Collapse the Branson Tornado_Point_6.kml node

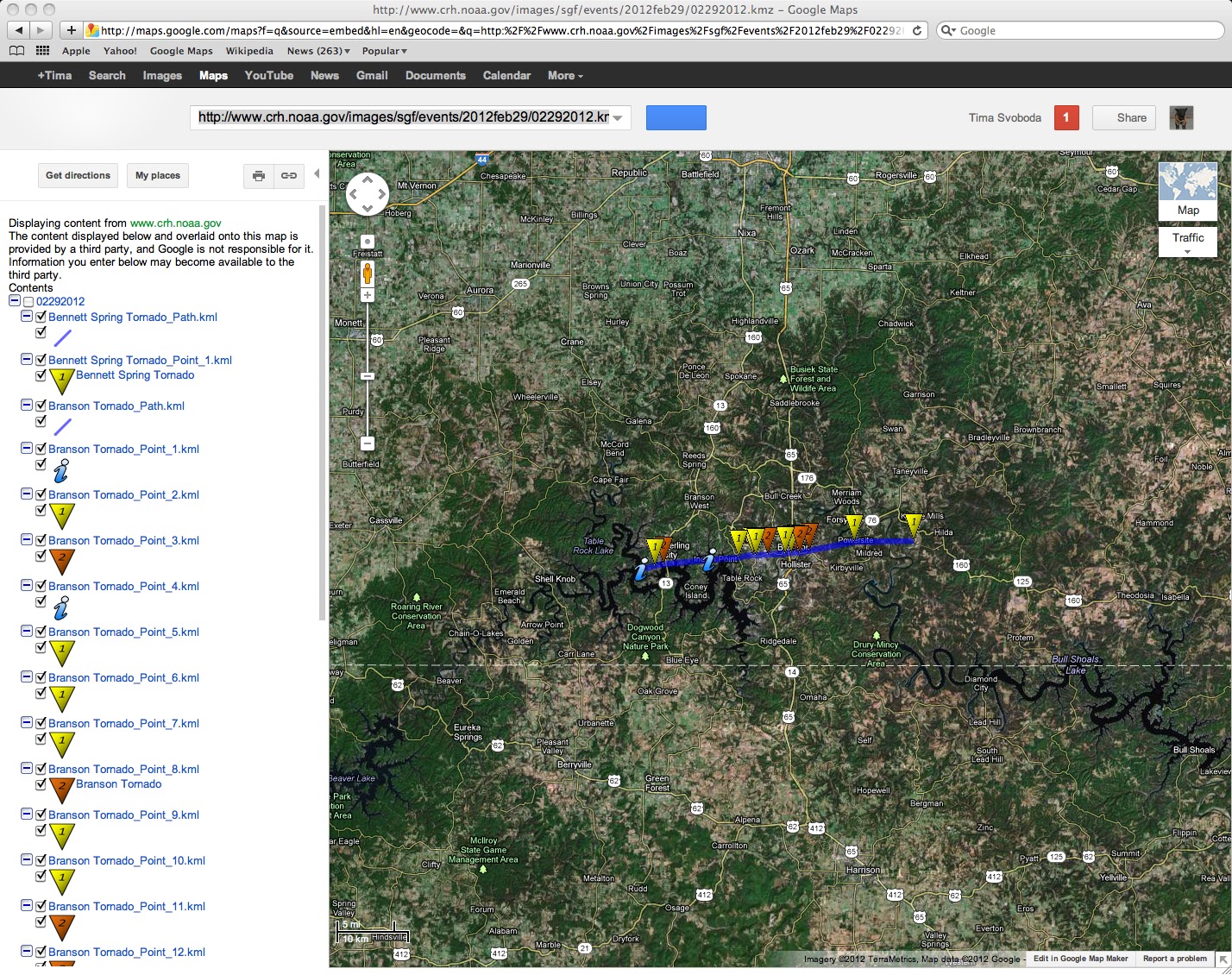pos(27,677)
